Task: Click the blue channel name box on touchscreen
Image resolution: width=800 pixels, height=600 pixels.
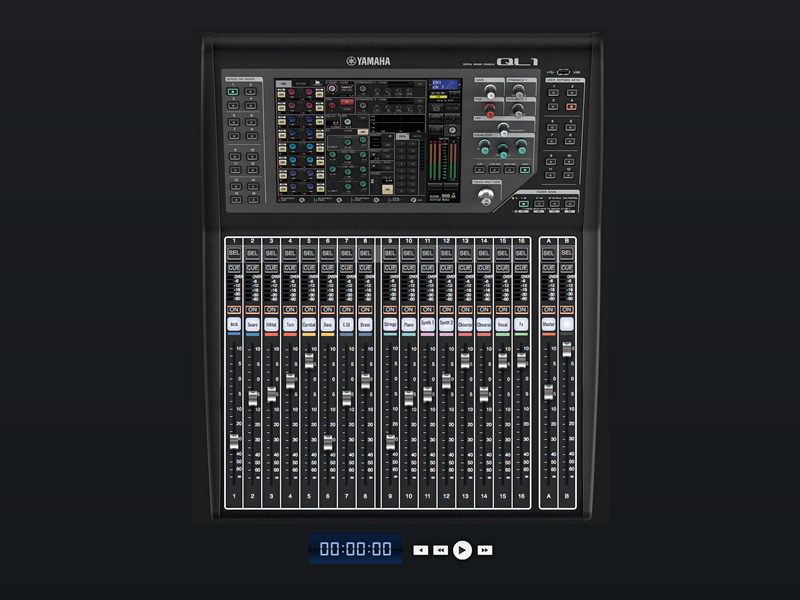Action: (444, 85)
